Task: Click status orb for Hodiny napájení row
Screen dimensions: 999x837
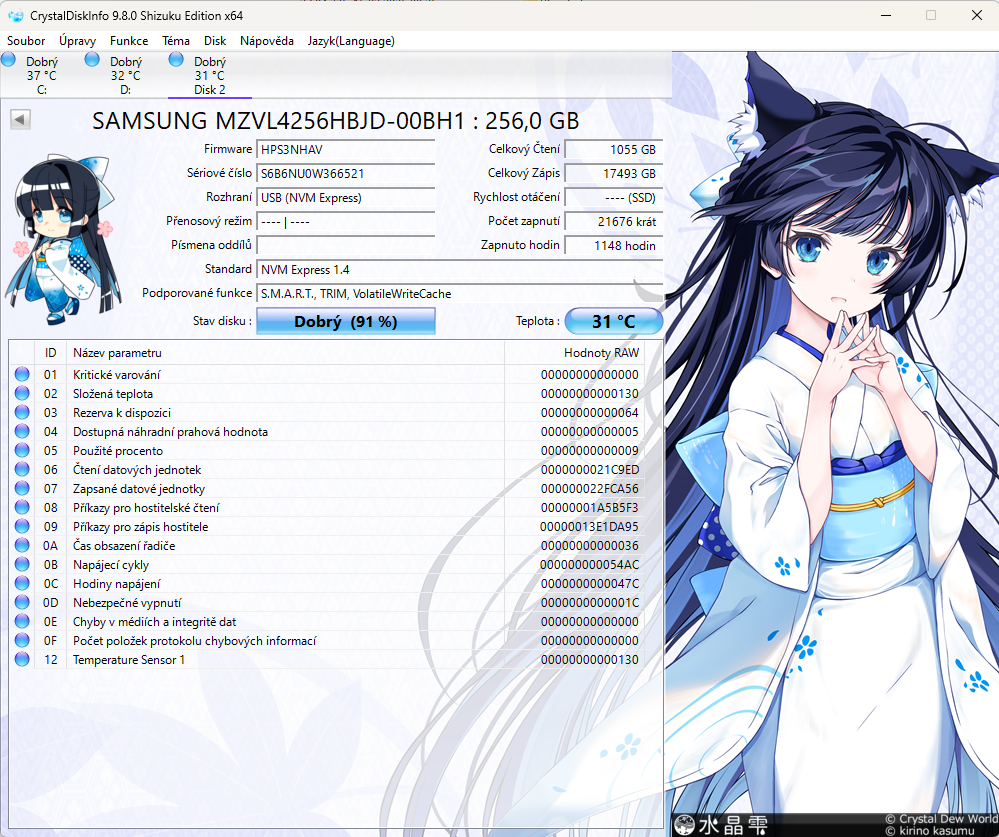Action: click(x=22, y=583)
